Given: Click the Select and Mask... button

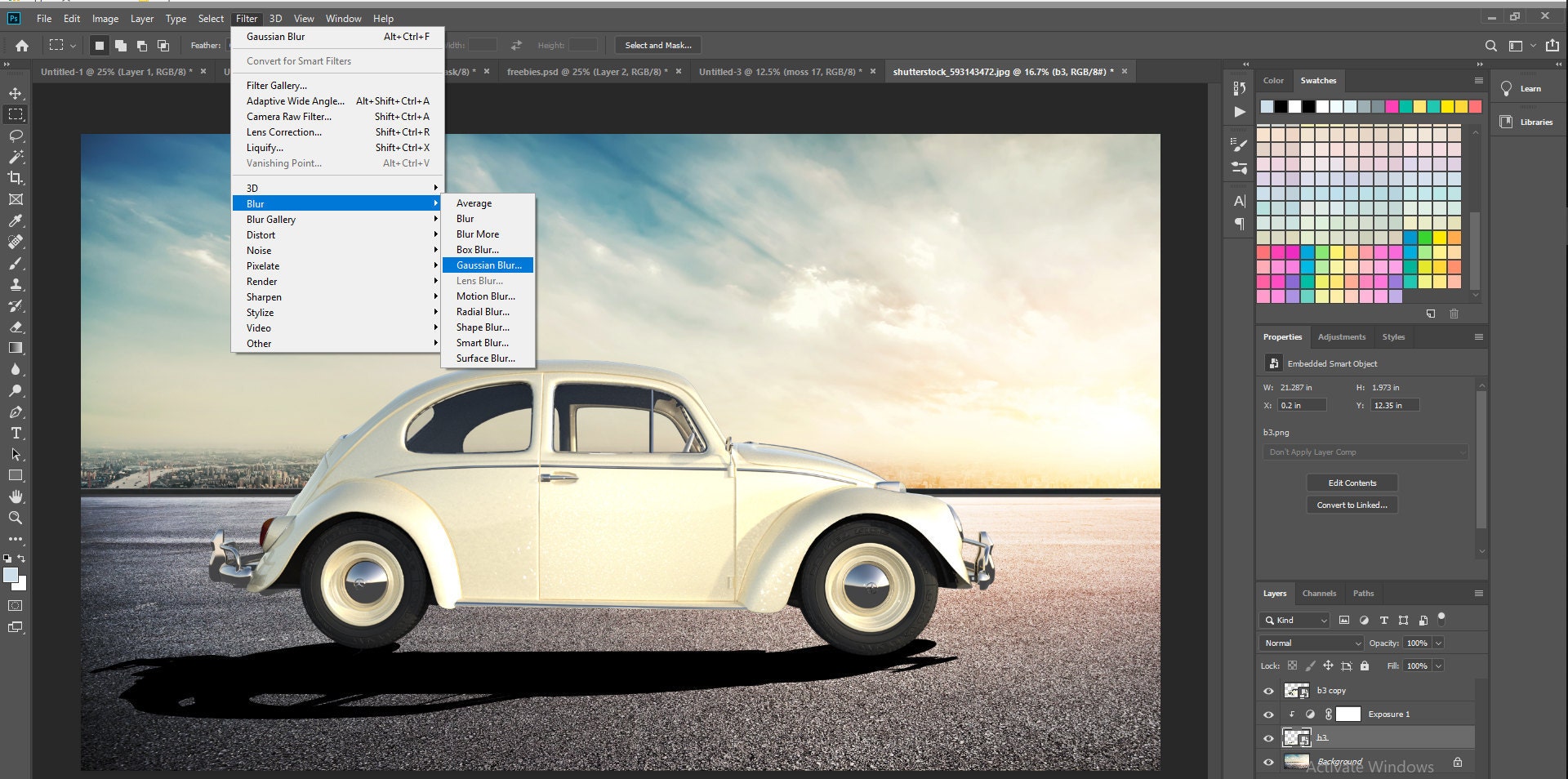Looking at the screenshot, I should (657, 45).
